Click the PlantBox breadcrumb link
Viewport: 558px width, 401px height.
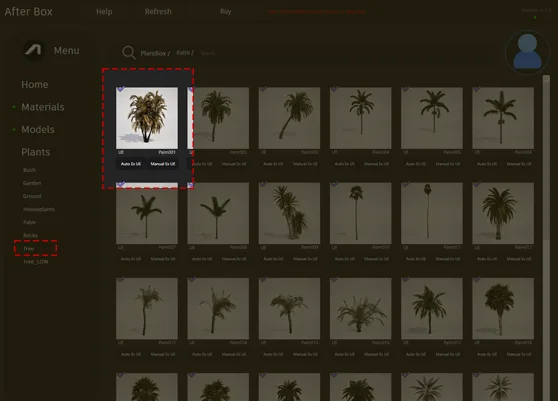point(155,53)
